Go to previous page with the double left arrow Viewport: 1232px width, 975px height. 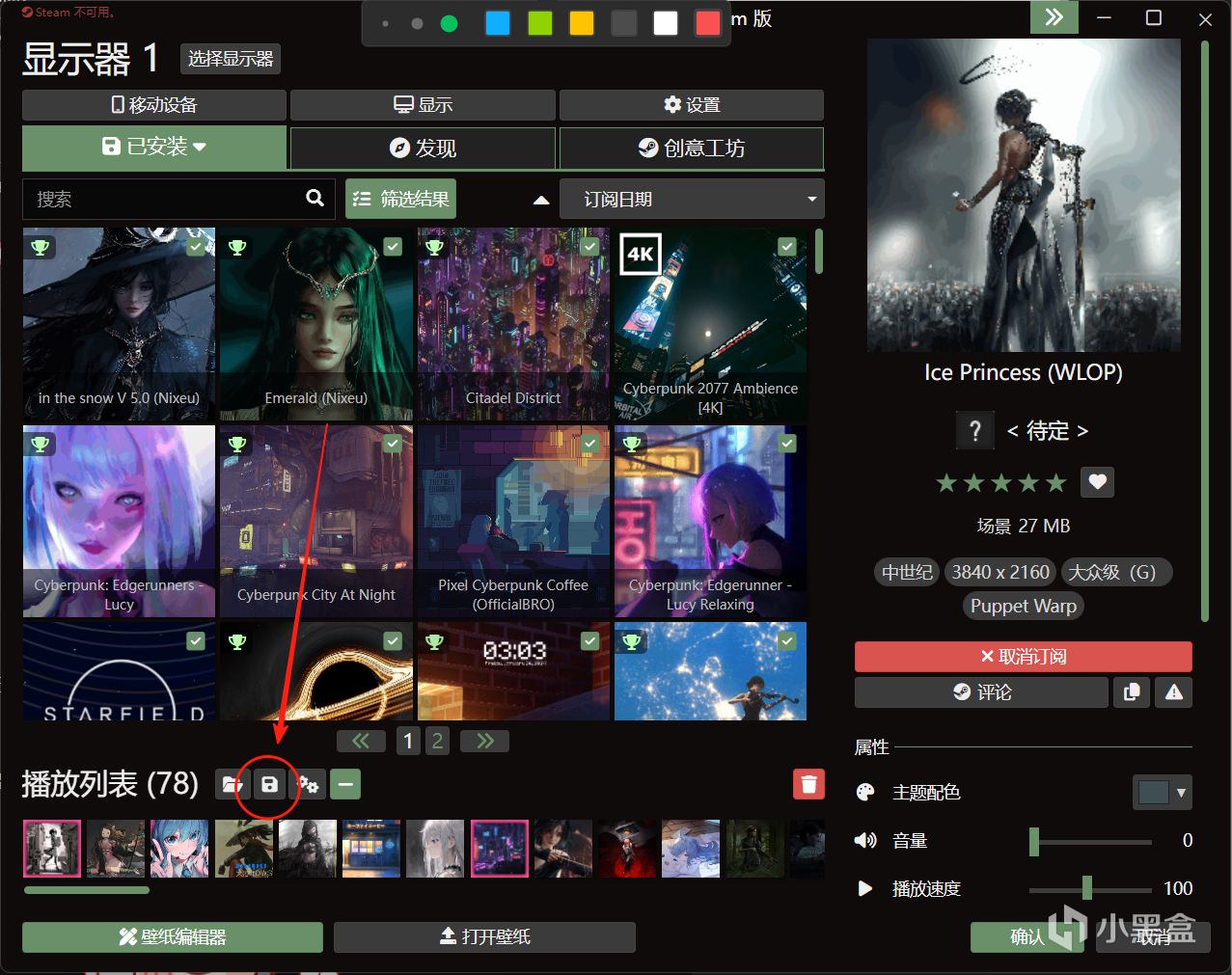pos(361,741)
